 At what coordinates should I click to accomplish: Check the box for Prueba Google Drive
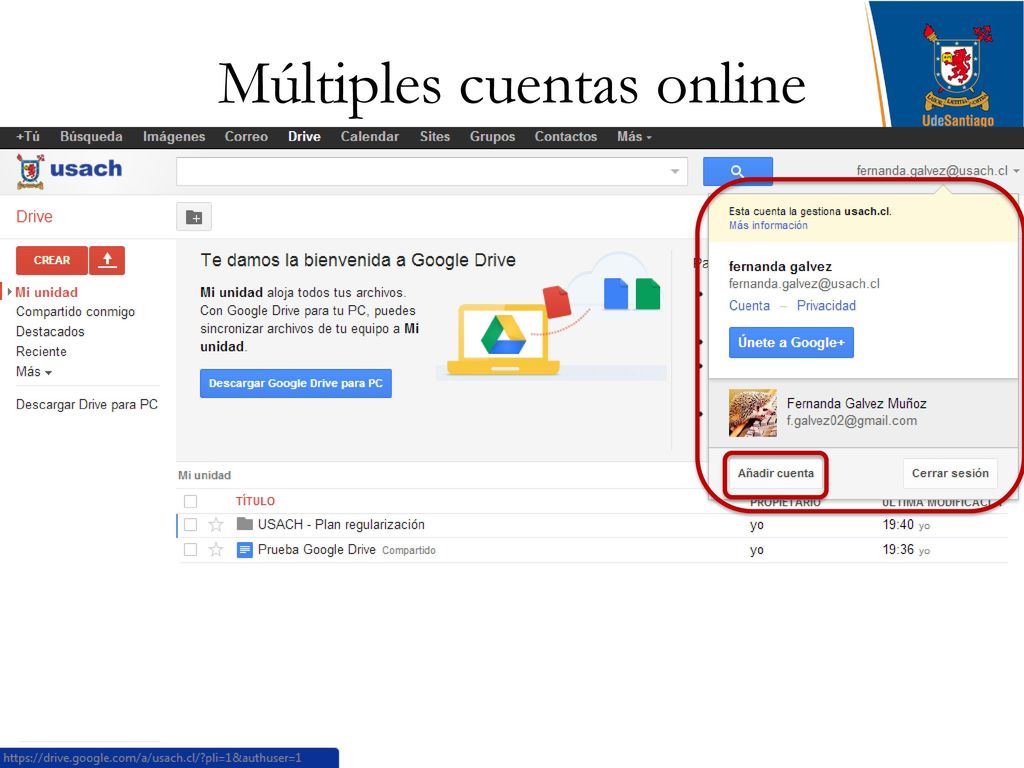[191, 550]
